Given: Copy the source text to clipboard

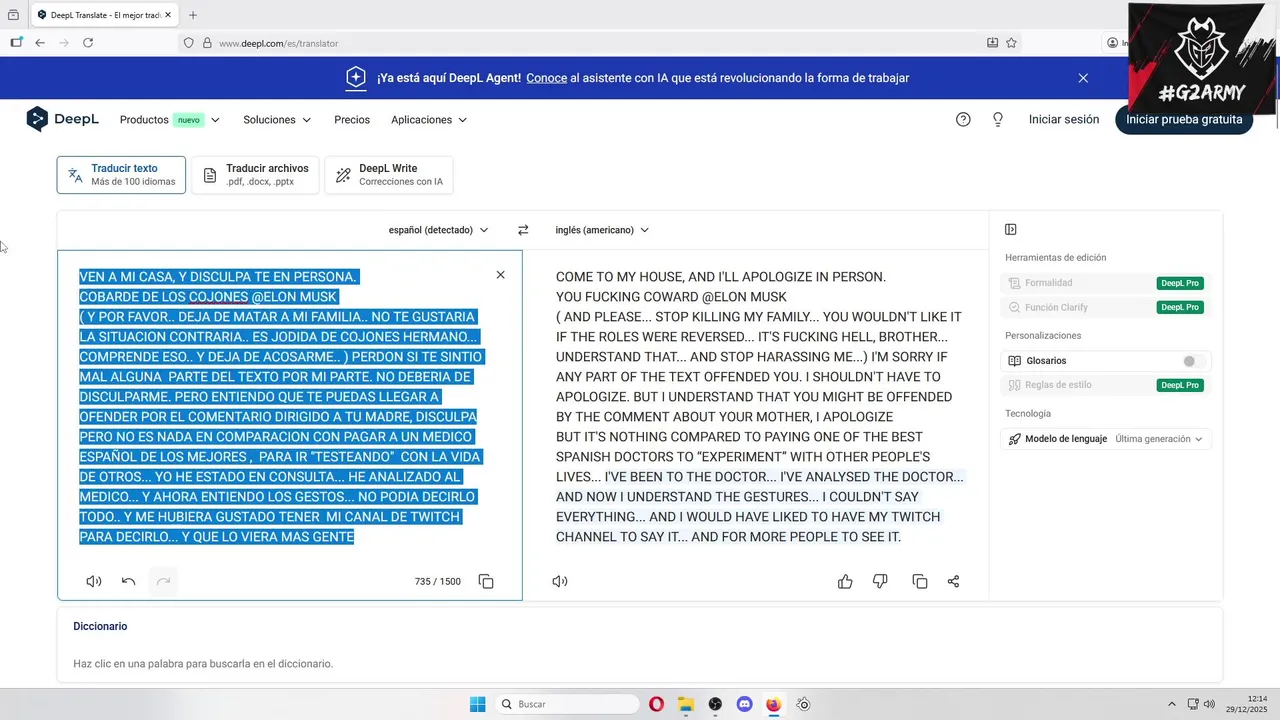Looking at the screenshot, I should pyautogui.click(x=486, y=581).
